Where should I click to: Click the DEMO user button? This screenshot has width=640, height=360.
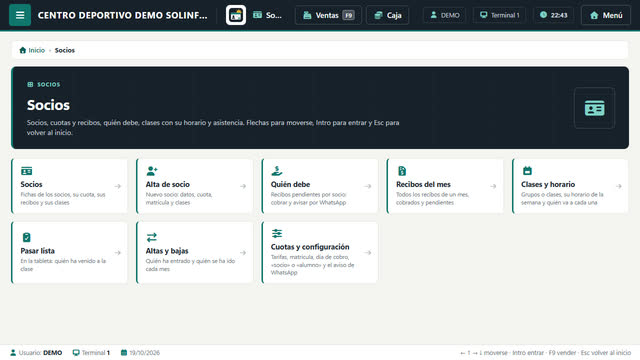(x=445, y=15)
